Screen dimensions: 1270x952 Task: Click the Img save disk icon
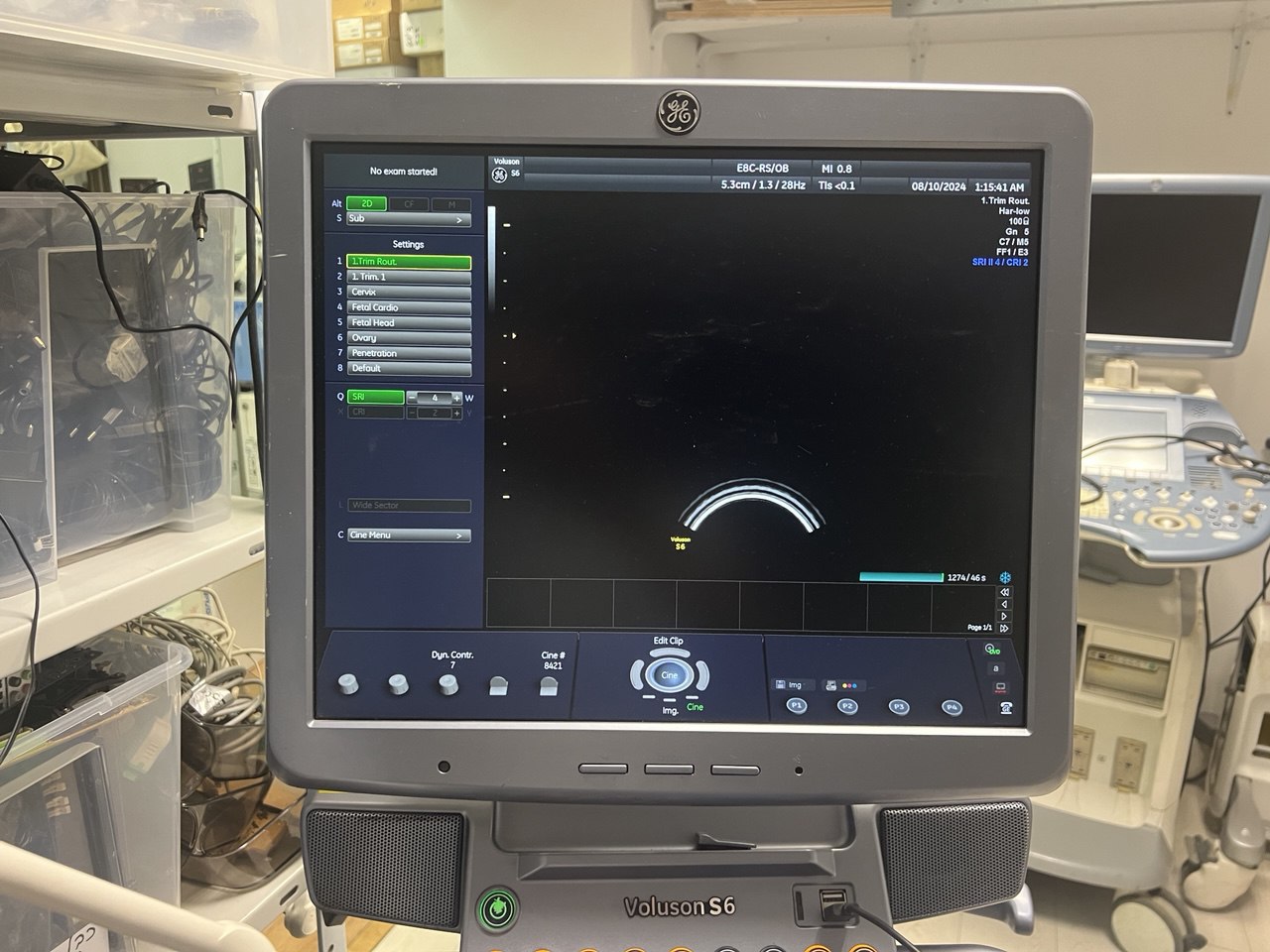[x=781, y=684]
